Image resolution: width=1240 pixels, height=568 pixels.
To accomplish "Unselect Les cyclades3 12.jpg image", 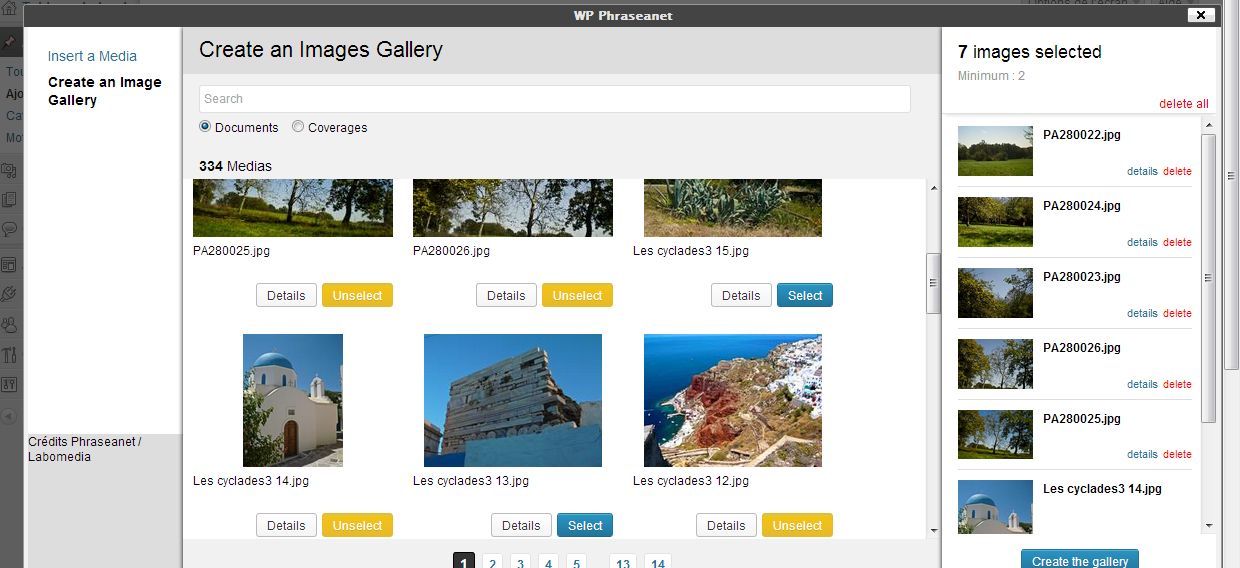I will click(x=797, y=525).
